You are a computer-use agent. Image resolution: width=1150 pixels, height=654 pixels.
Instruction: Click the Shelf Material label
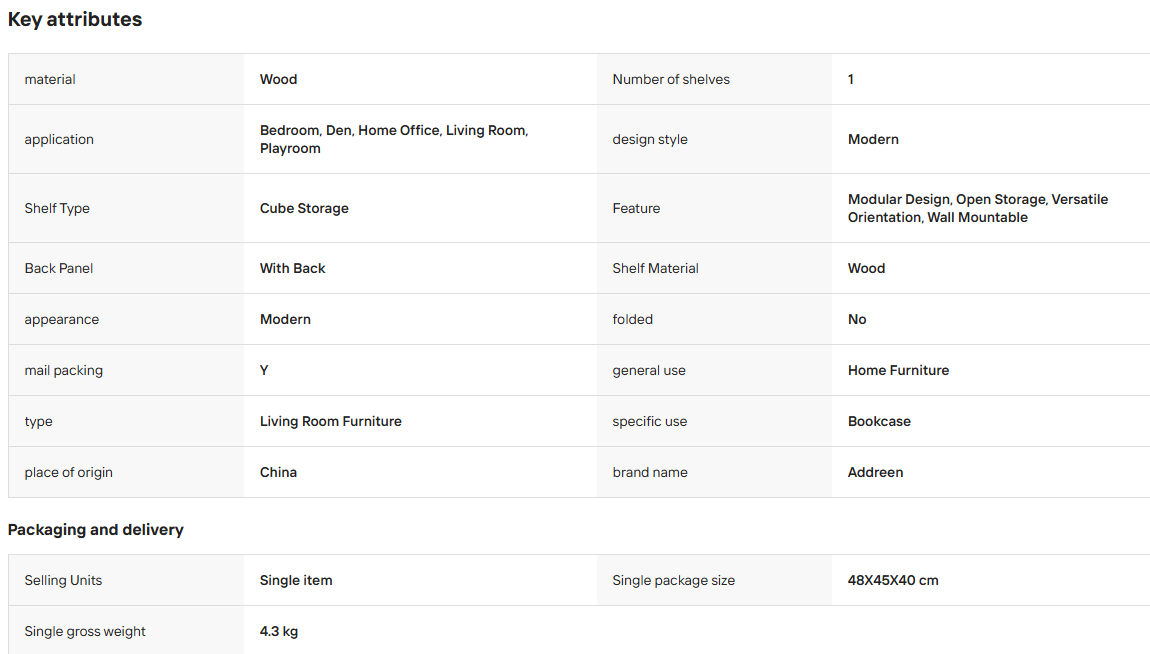(x=656, y=268)
